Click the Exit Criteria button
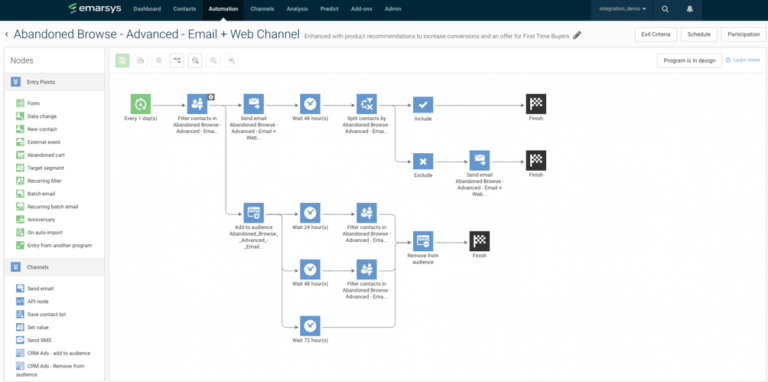This screenshot has height=382, width=768. 656,34
